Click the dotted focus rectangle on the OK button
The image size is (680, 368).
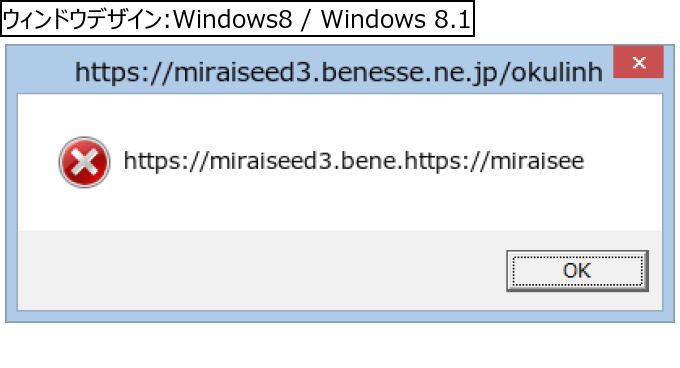[x=577, y=270]
